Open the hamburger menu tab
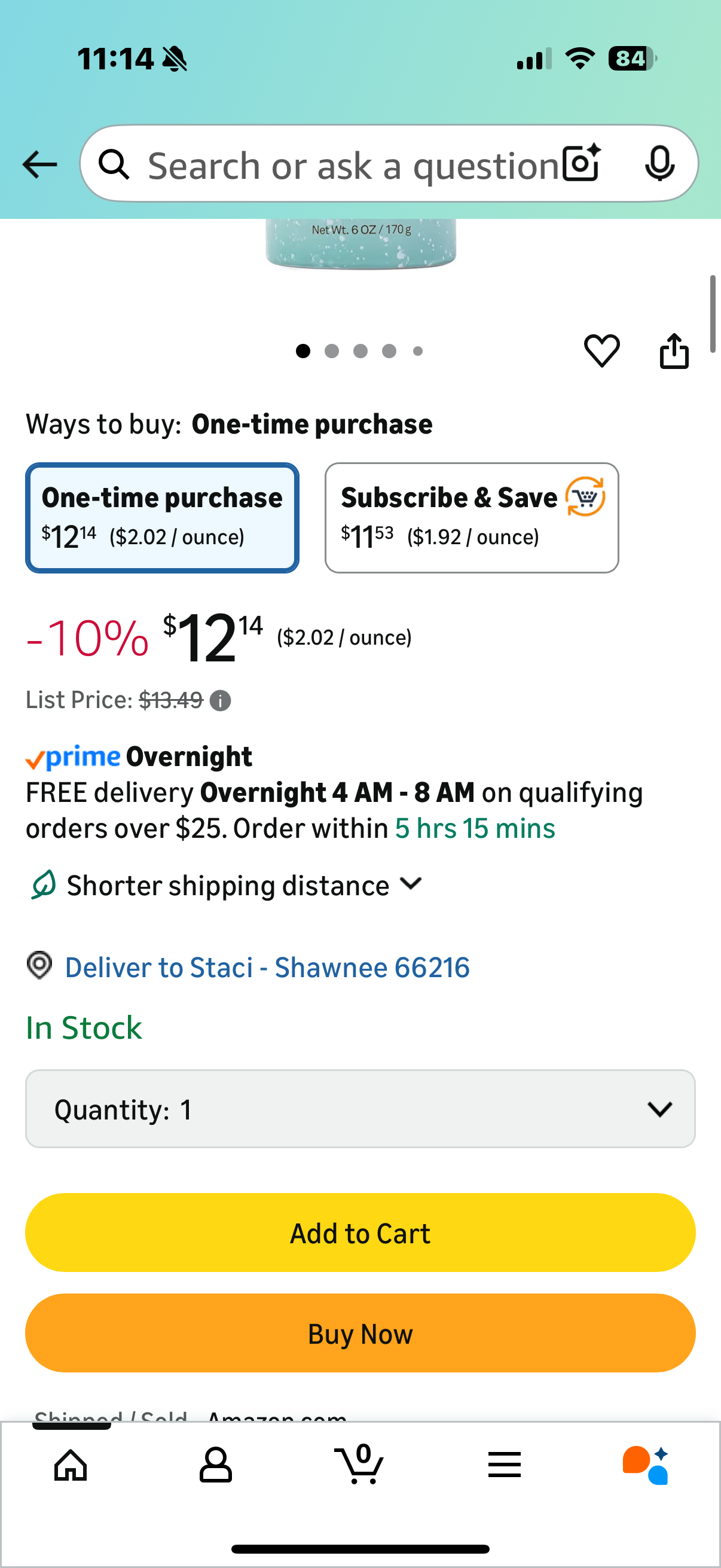721x1568 pixels. click(505, 1465)
